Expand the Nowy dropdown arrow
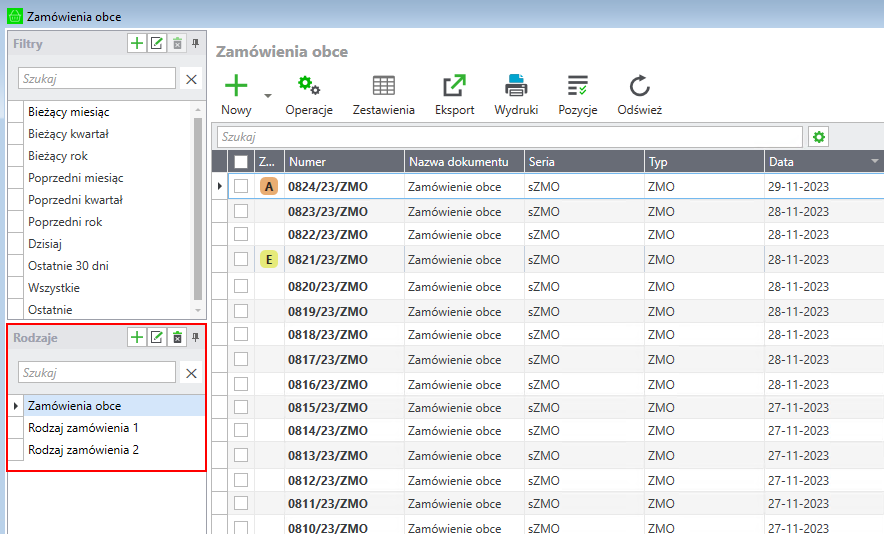The height and width of the screenshot is (534, 884). pyautogui.click(x=268, y=96)
